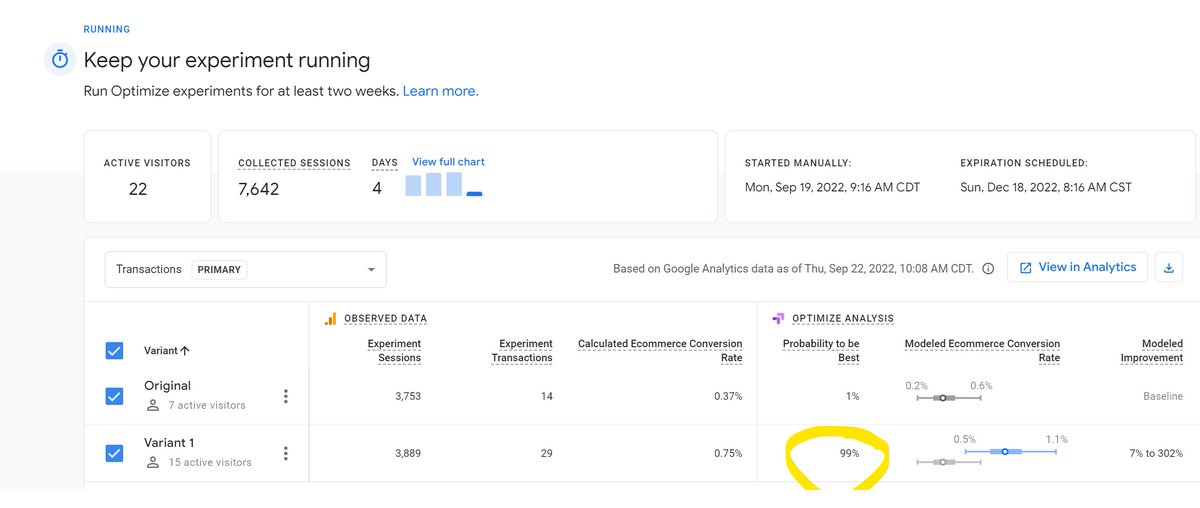Uncheck the Original variant checkbox

[114, 396]
